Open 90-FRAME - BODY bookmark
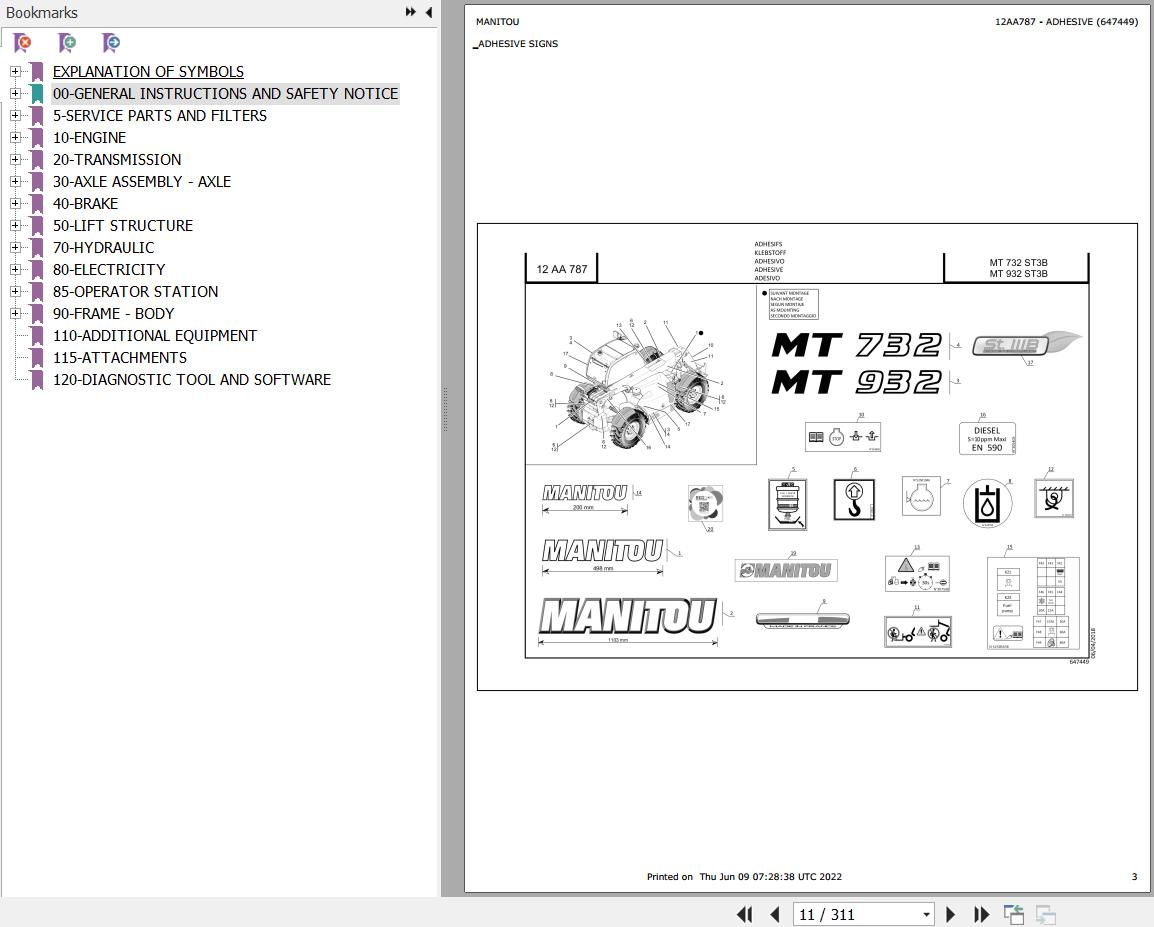 point(113,313)
